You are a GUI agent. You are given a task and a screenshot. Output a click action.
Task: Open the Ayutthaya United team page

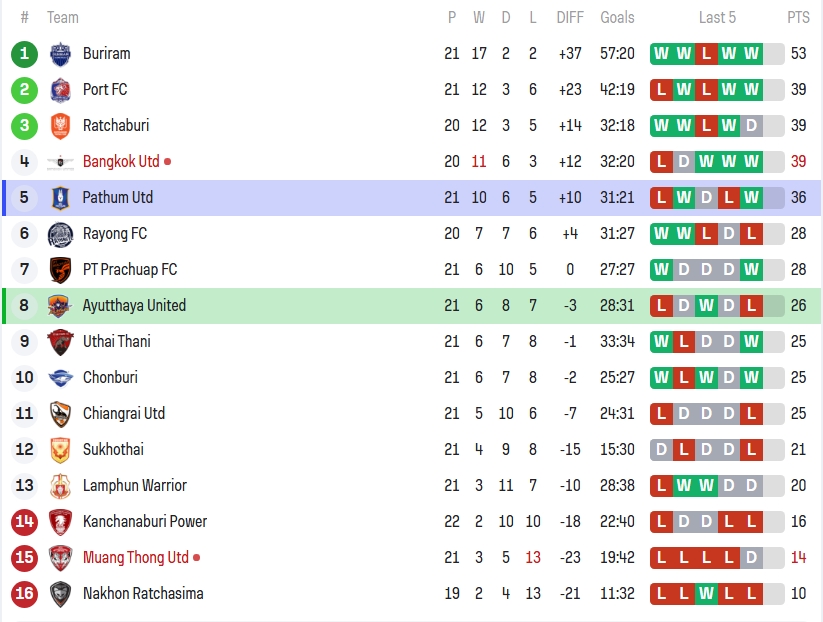click(134, 306)
